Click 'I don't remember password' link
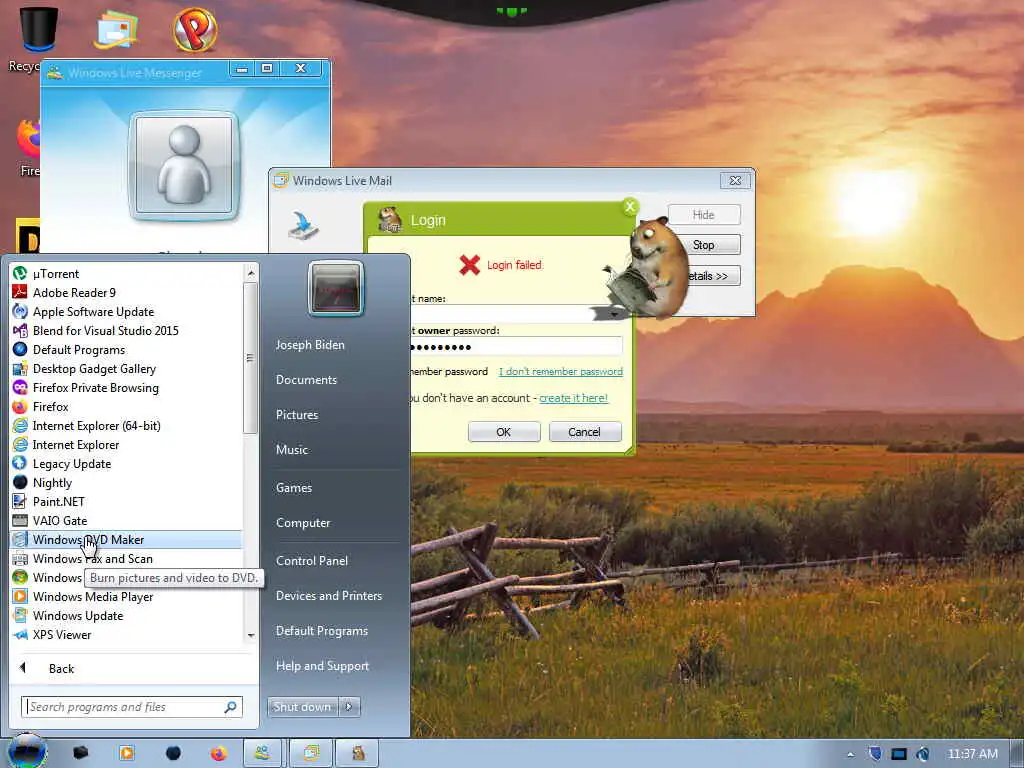Screen dimensions: 1024x768 pos(561,372)
